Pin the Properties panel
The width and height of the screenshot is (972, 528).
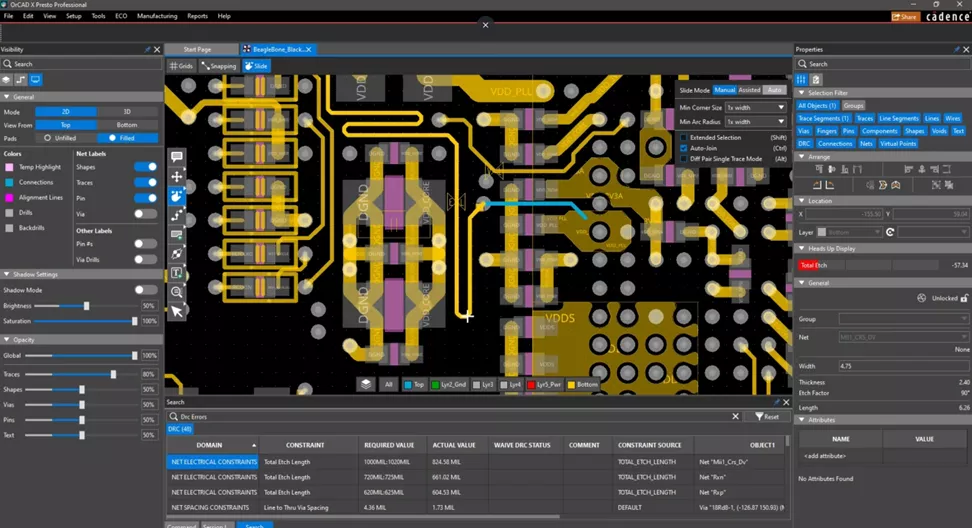point(957,50)
